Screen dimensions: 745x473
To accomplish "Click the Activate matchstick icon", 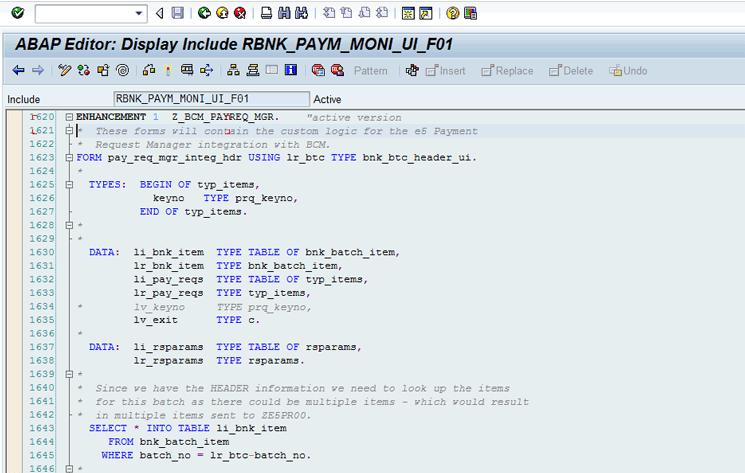I will [x=168, y=71].
